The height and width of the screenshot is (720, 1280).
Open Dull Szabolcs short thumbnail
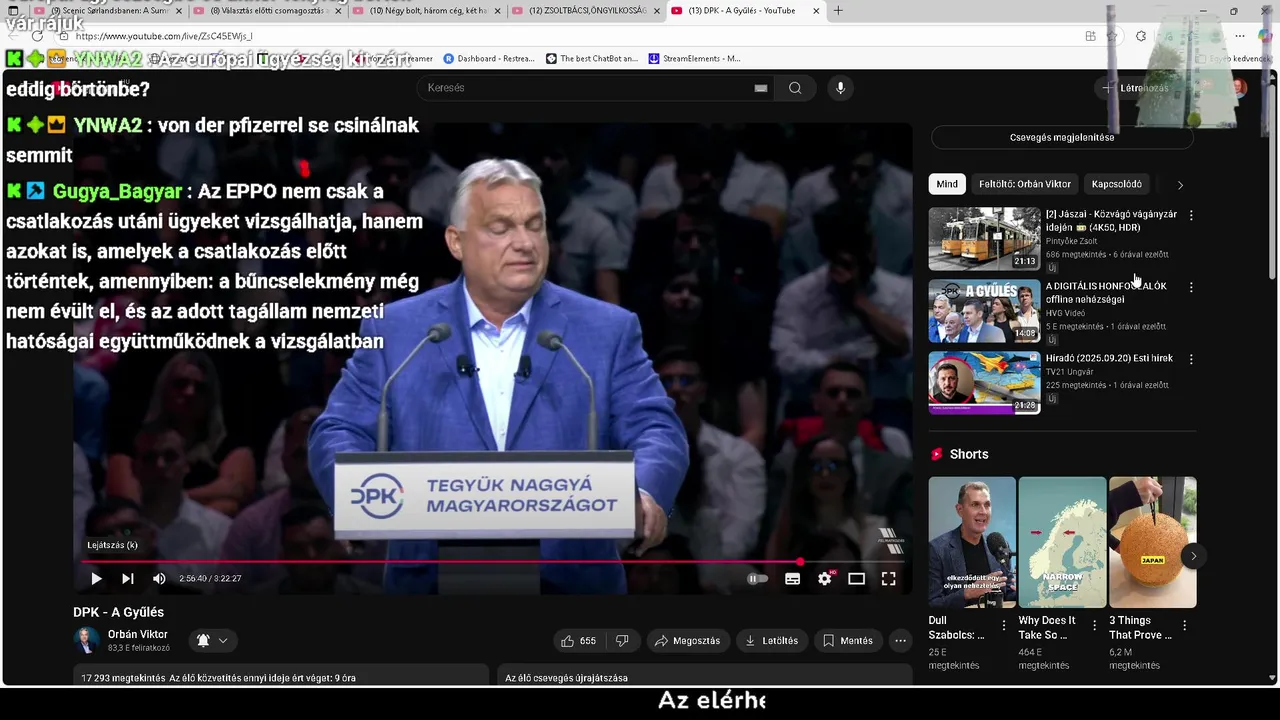pyautogui.click(x=972, y=542)
